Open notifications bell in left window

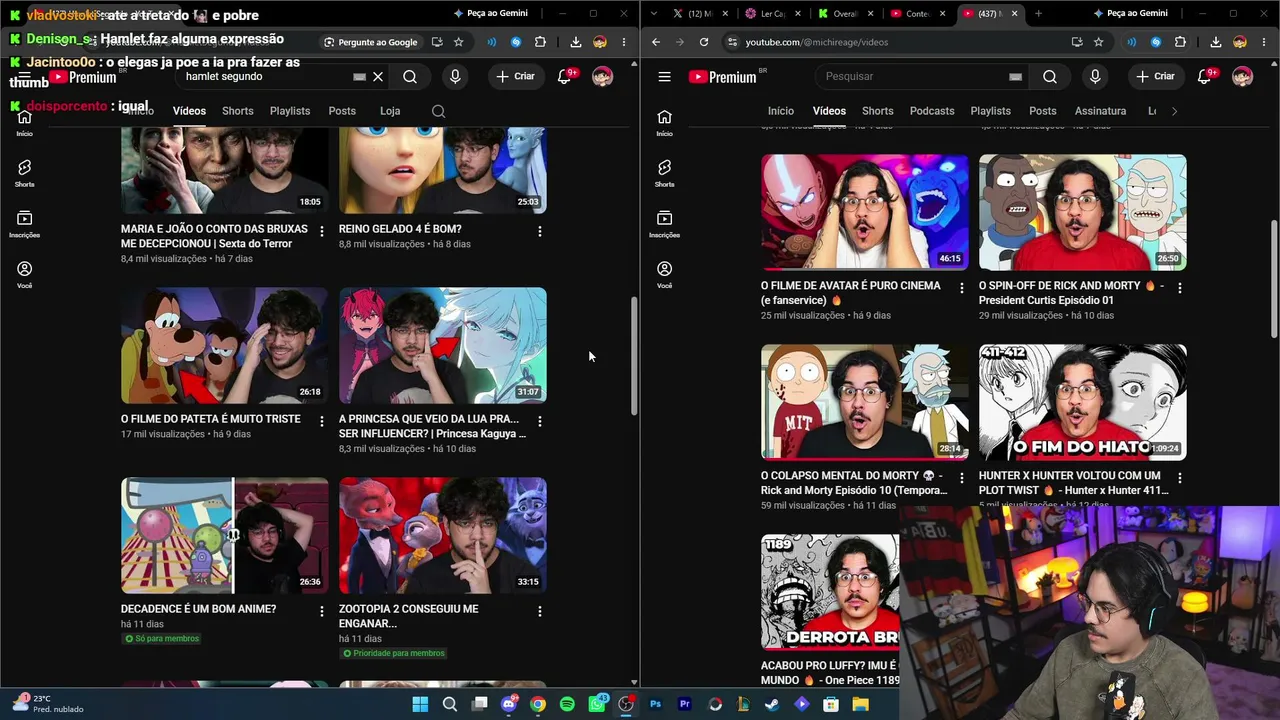pos(565,77)
